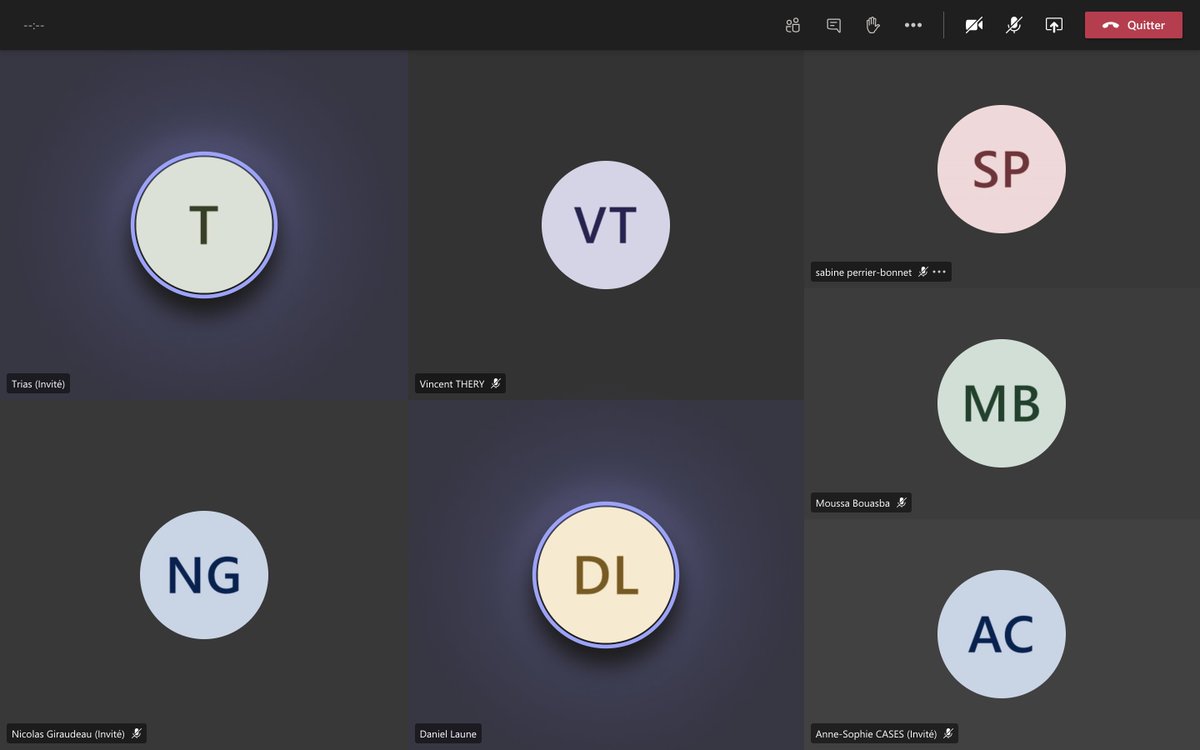This screenshot has height=750, width=1200.
Task: Open more actions menu in toolbar
Action: click(913, 25)
